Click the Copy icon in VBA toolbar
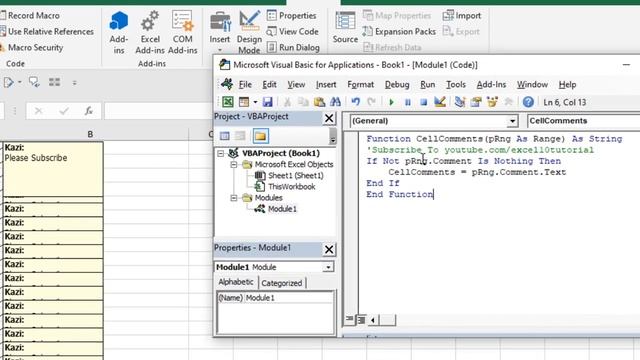 coord(303,102)
